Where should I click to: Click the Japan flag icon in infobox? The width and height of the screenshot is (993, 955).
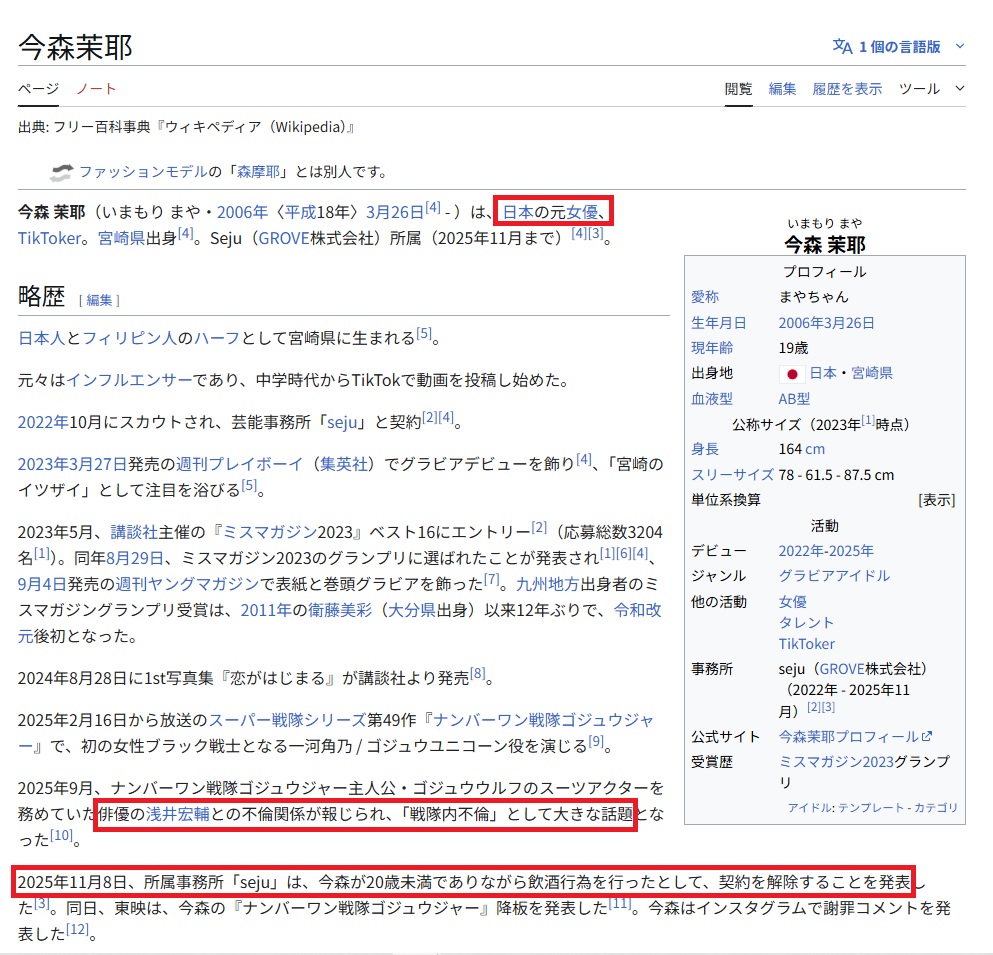[x=792, y=373]
